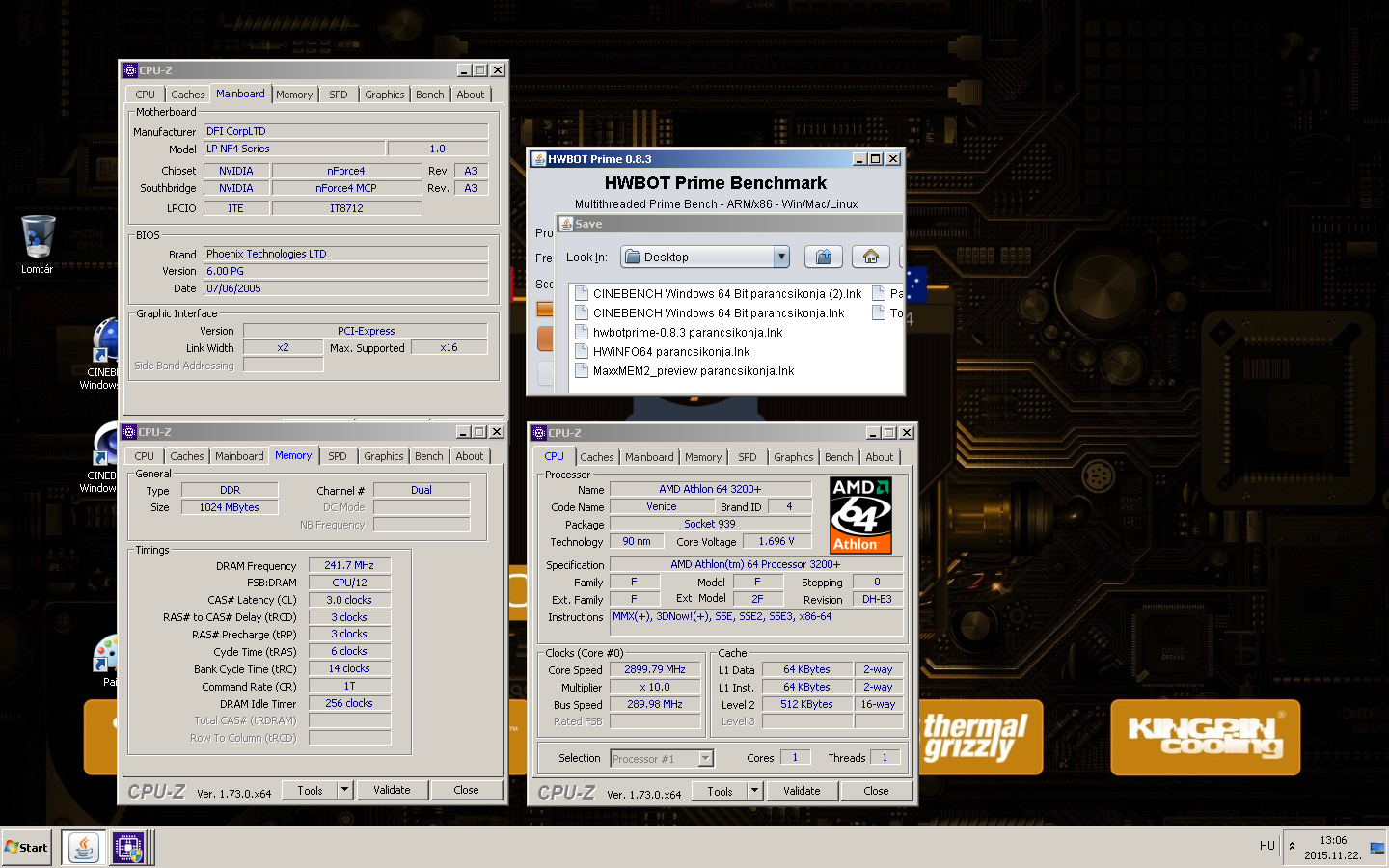This screenshot has width=1389, height=868.
Task: Open Graphics tab in Memory CPU-Z window
Action: (384, 456)
